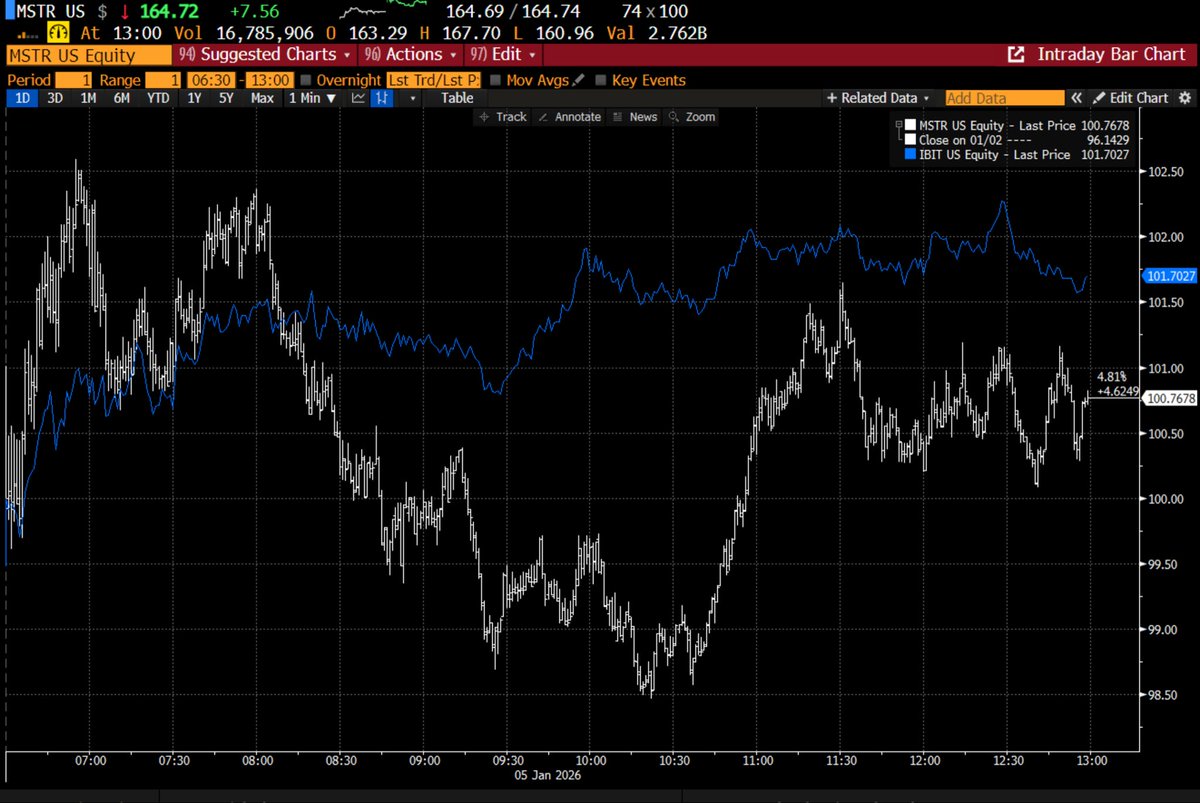Open the chart type options arrow dropdown
This screenshot has height=803, width=1200.
411,98
